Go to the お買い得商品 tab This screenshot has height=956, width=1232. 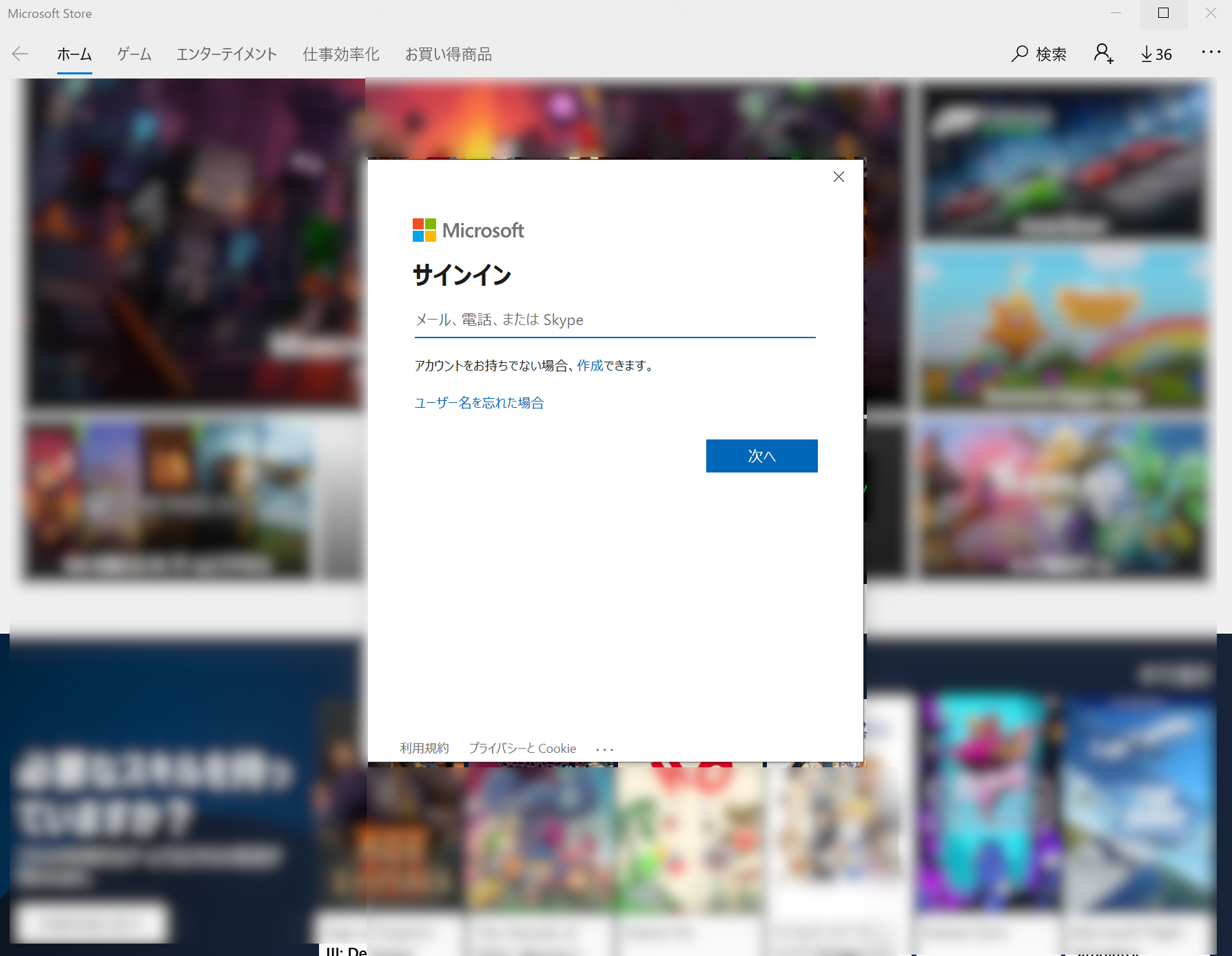point(449,54)
